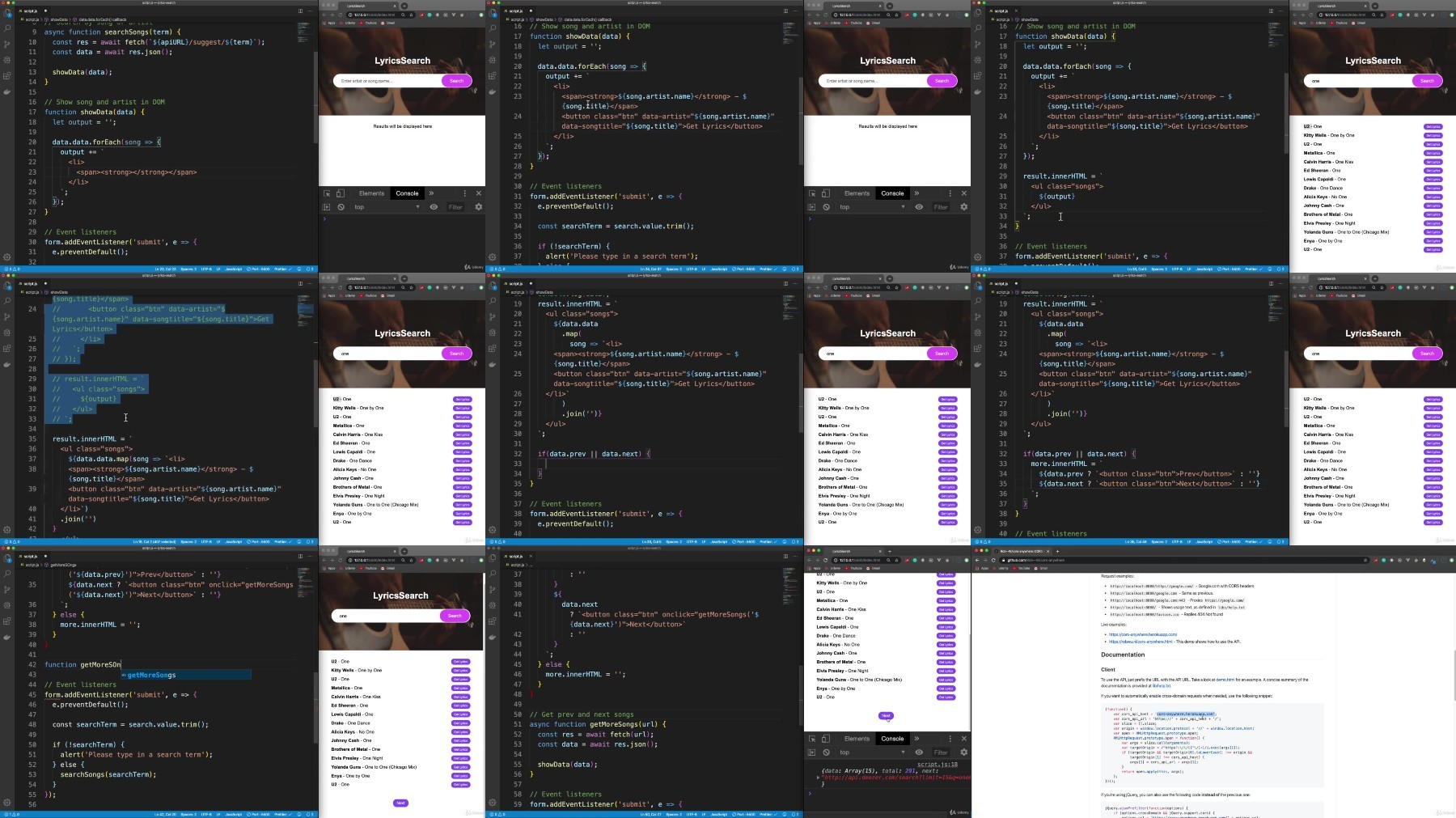This screenshot has width=1456, height=818.
Task: Toggle device toolbar in DevTools with logged object
Action: 825,739
